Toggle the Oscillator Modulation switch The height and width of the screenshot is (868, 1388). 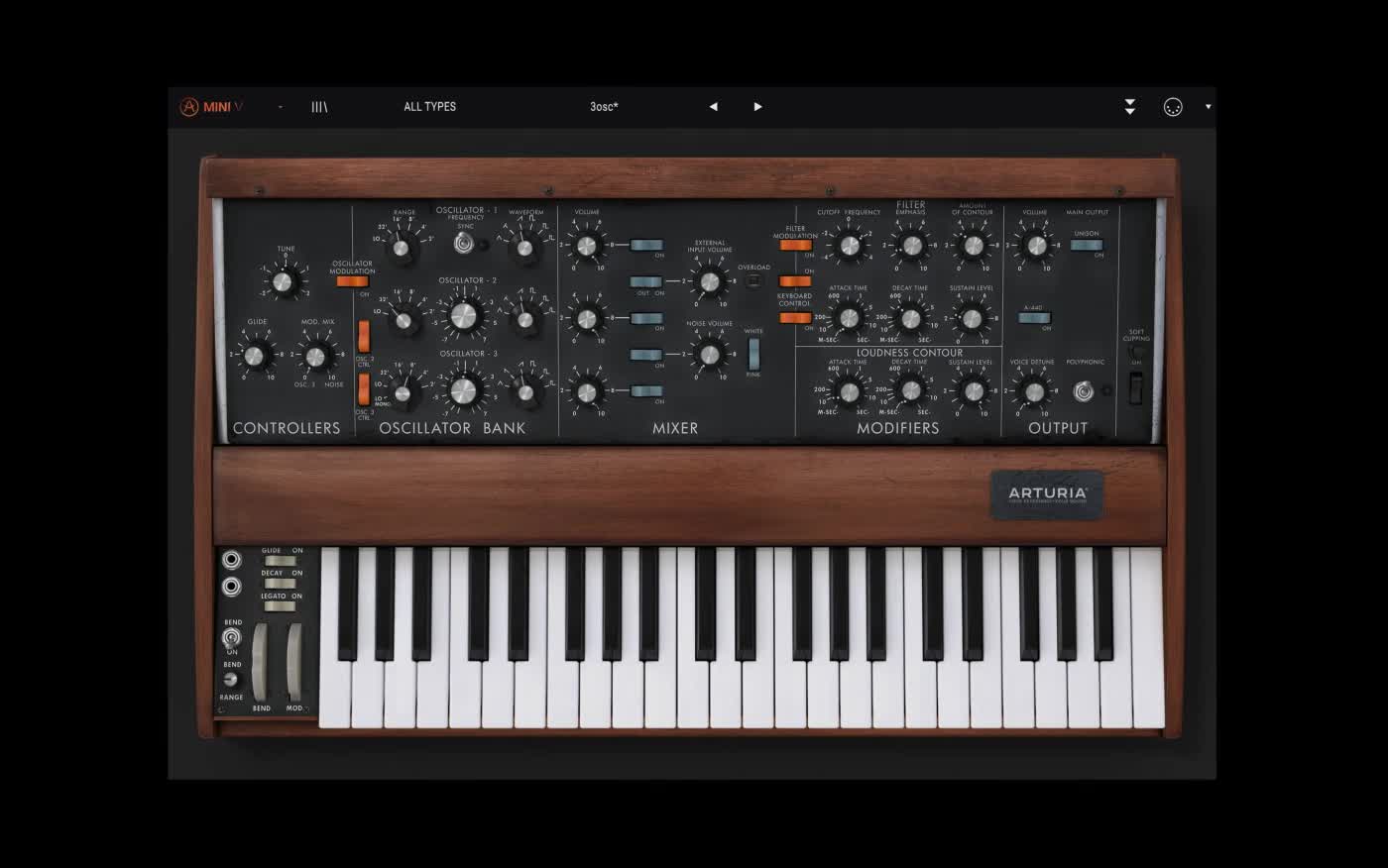[x=352, y=281]
